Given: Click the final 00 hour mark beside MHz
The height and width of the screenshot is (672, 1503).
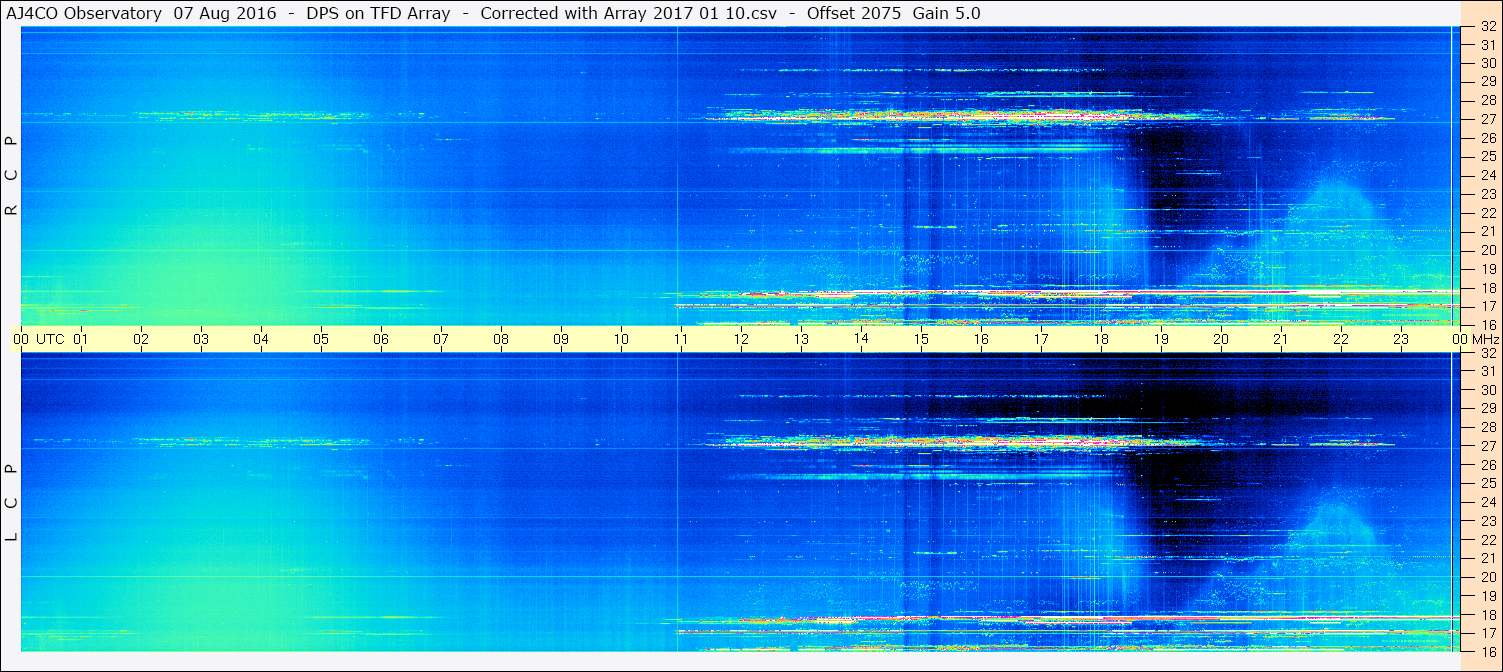Looking at the screenshot, I should coord(1460,339).
